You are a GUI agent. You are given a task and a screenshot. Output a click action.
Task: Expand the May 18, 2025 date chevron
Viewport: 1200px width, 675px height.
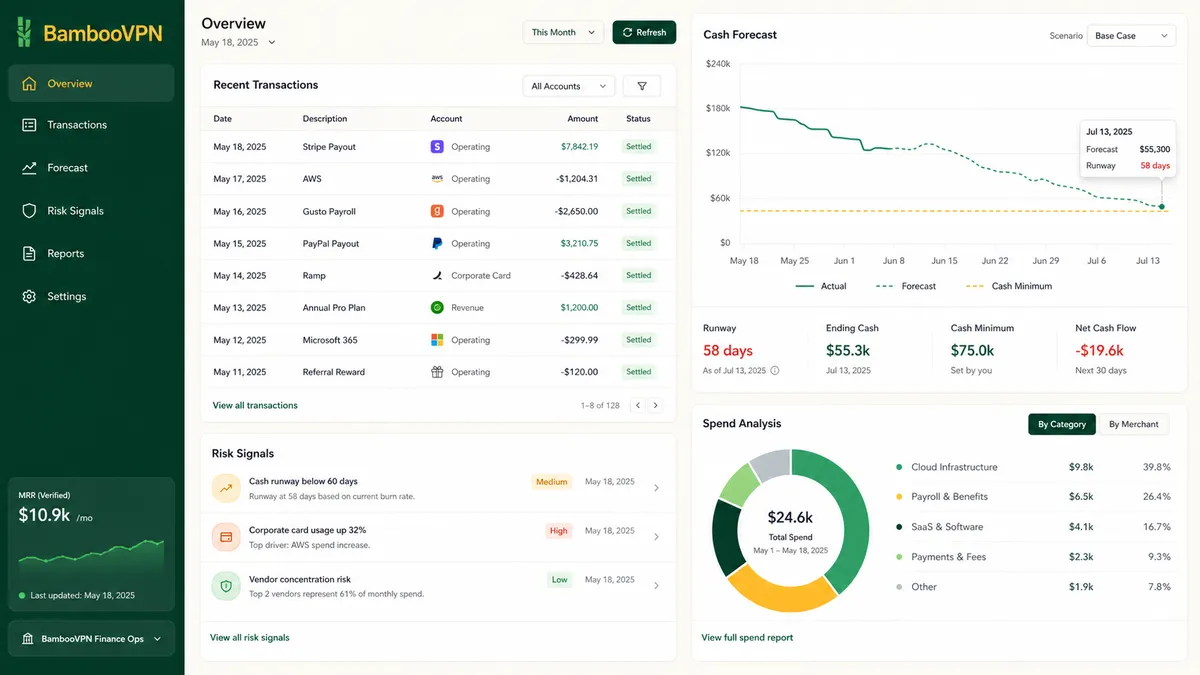coord(272,43)
